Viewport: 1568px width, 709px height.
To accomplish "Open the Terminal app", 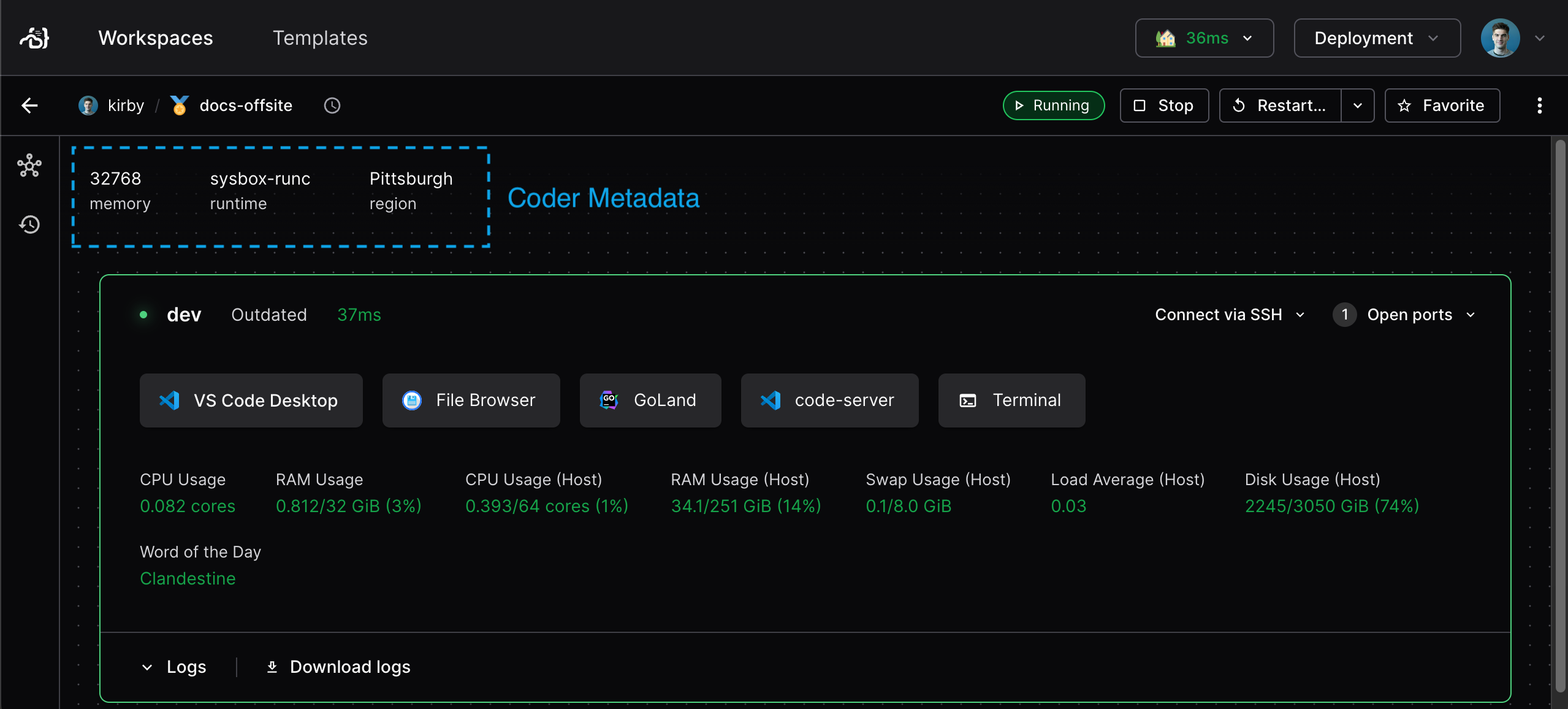I will 1011,400.
